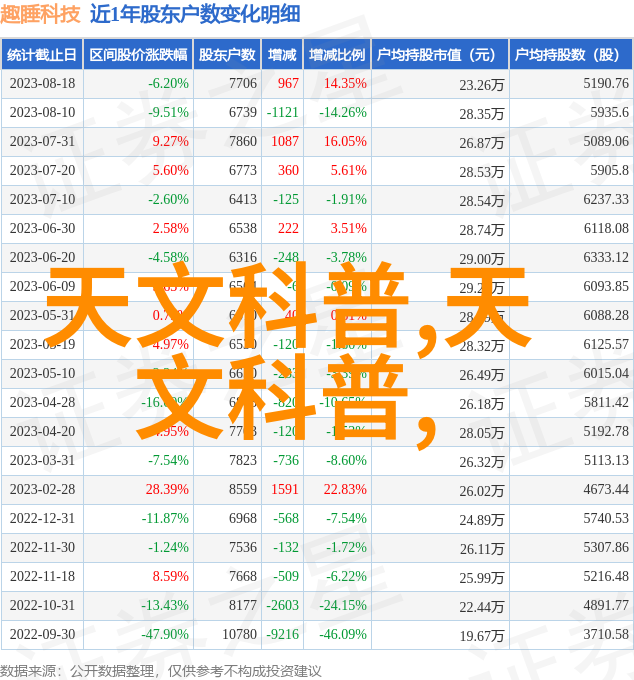Select the date cell 2023-06-20

[42, 258]
